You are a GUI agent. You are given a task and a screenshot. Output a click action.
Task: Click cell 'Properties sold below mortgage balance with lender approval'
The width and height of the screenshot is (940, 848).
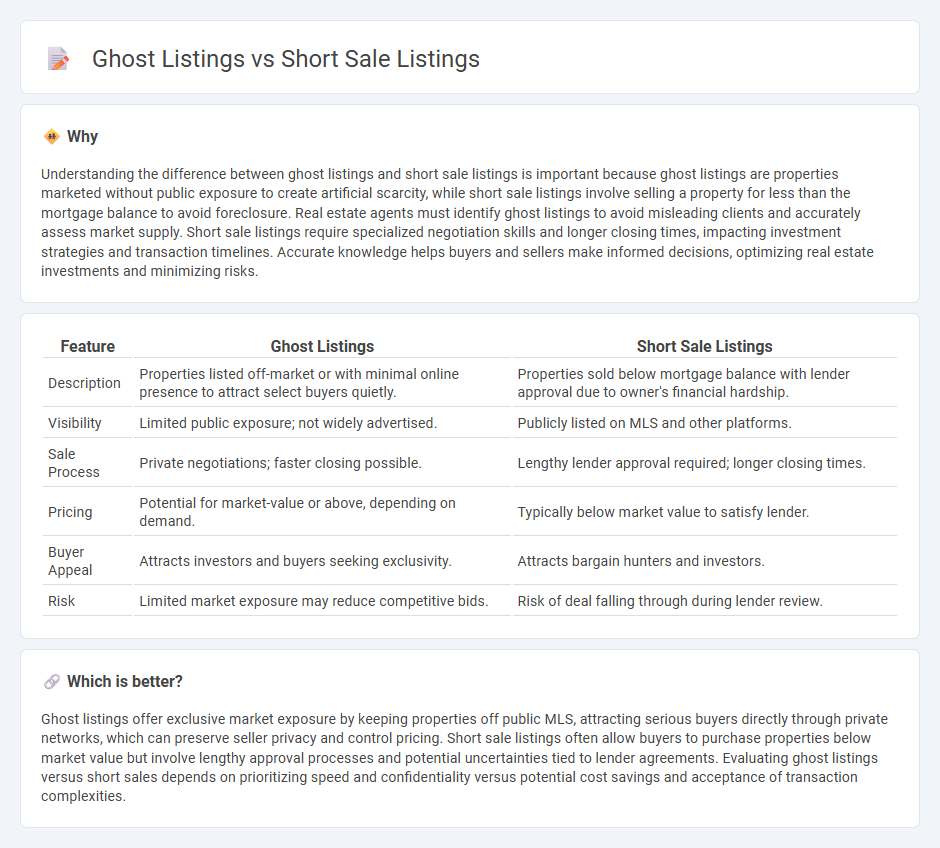pyautogui.click(x=704, y=383)
